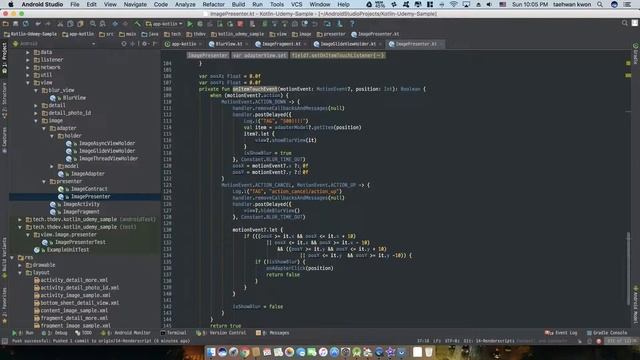Open the Event Log button
Viewport: 640px width, 360px height.
pyautogui.click(x=561, y=333)
